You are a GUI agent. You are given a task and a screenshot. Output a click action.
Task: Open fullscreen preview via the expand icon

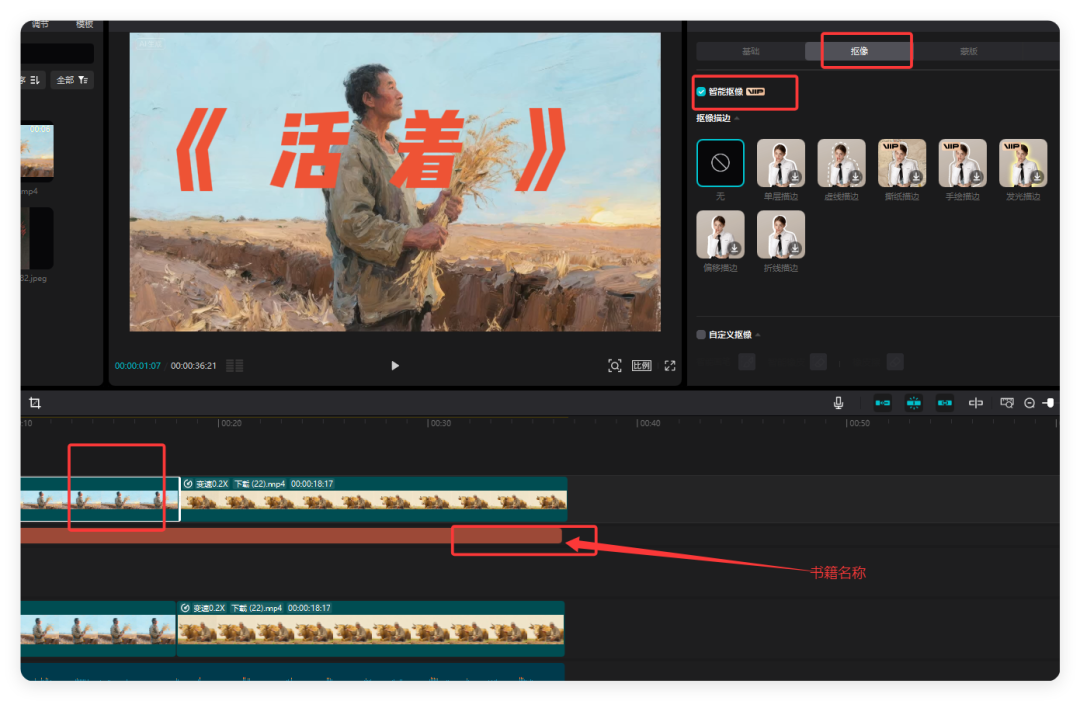[x=669, y=365]
